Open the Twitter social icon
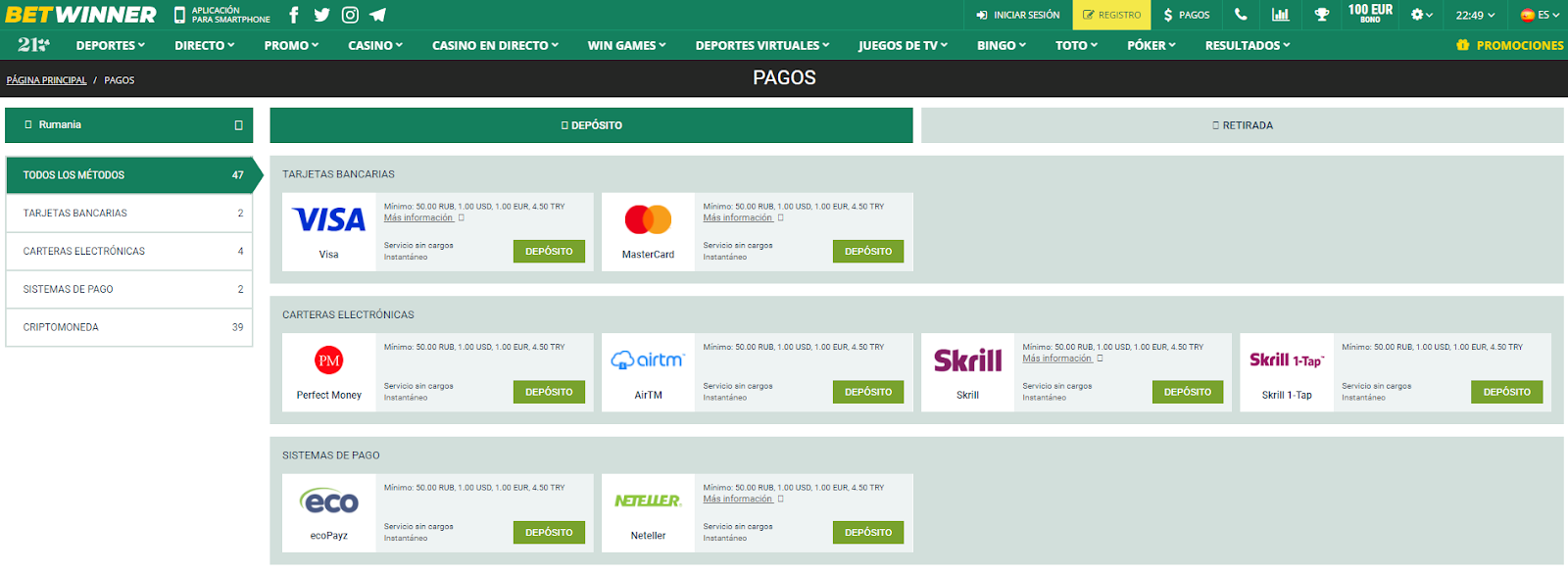The width and height of the screenshot is (1568, 573). click(321, 15)
